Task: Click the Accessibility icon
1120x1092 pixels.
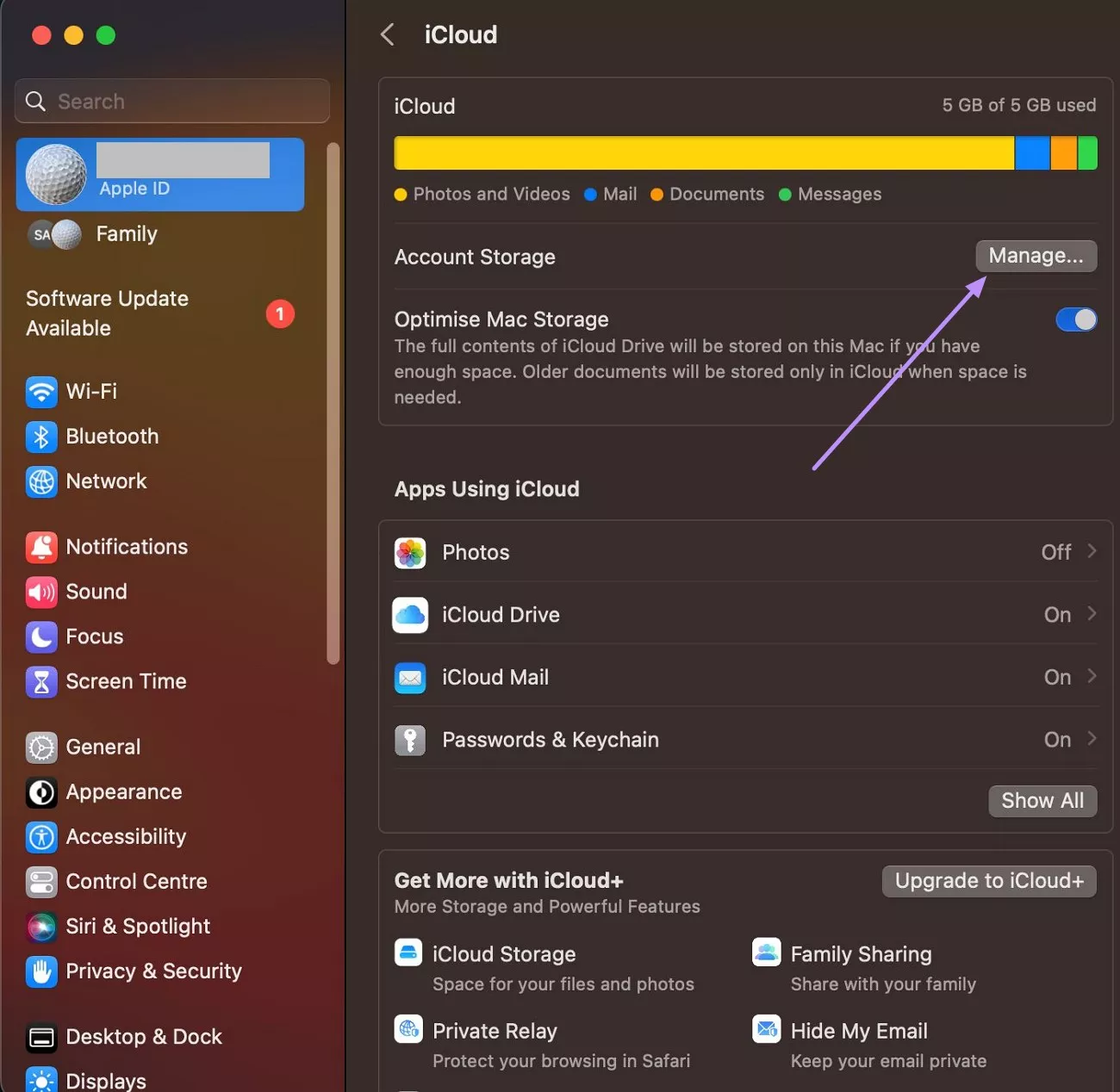Action: point(41,837)
